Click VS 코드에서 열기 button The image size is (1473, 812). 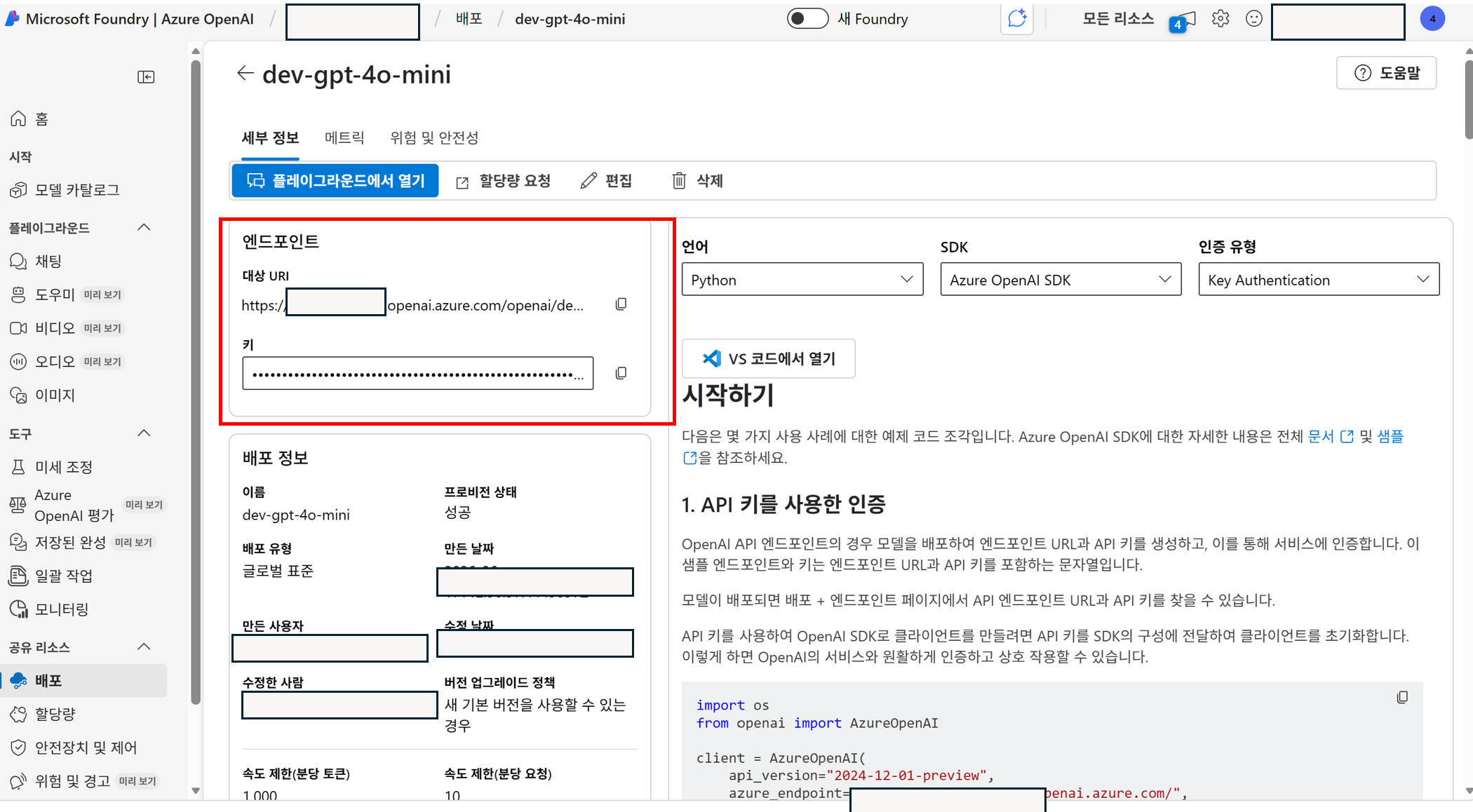coord(769,359)
